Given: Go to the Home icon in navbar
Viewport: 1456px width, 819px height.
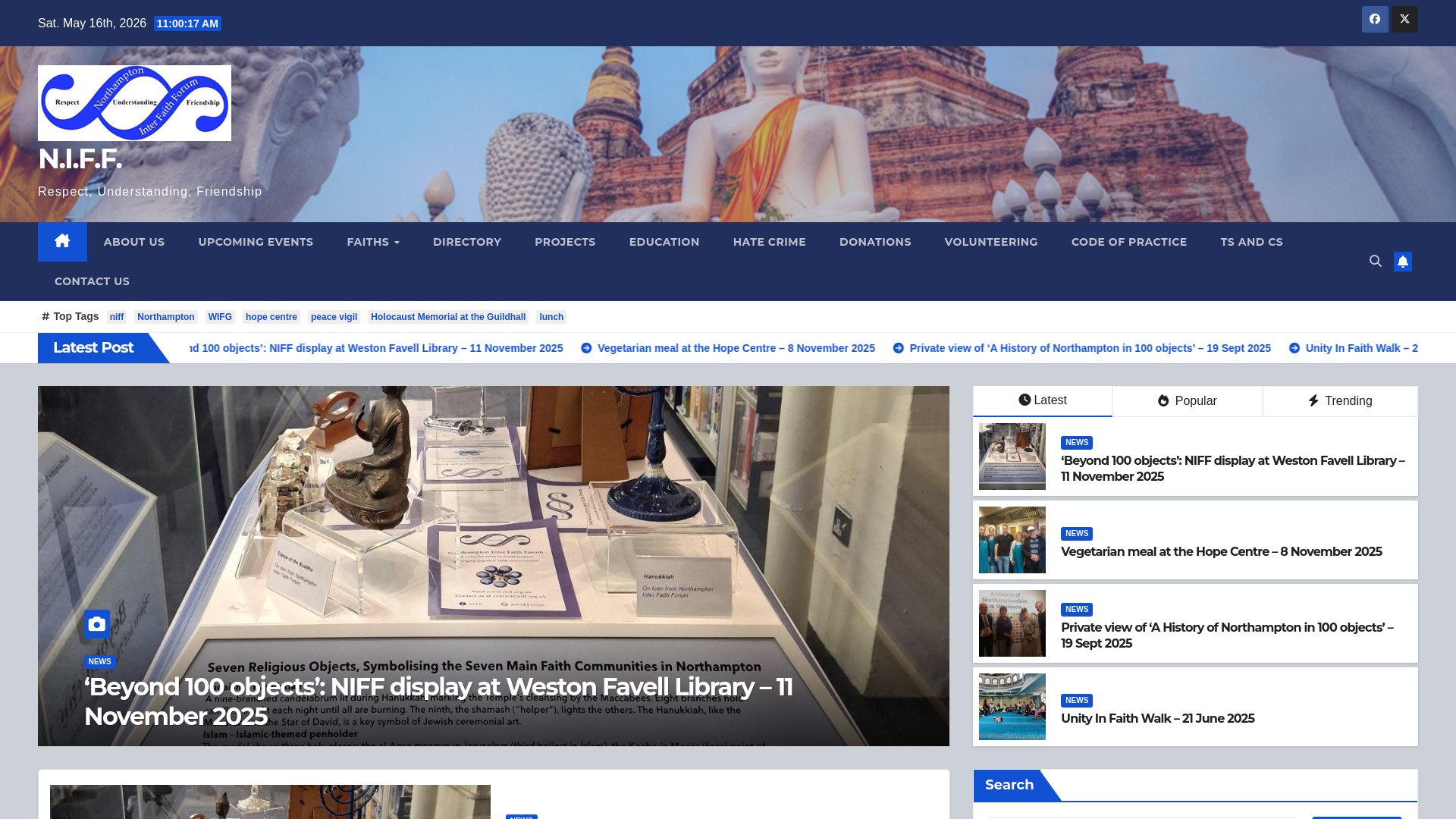Looking at the screenshot, I should (x=62, y=241).
